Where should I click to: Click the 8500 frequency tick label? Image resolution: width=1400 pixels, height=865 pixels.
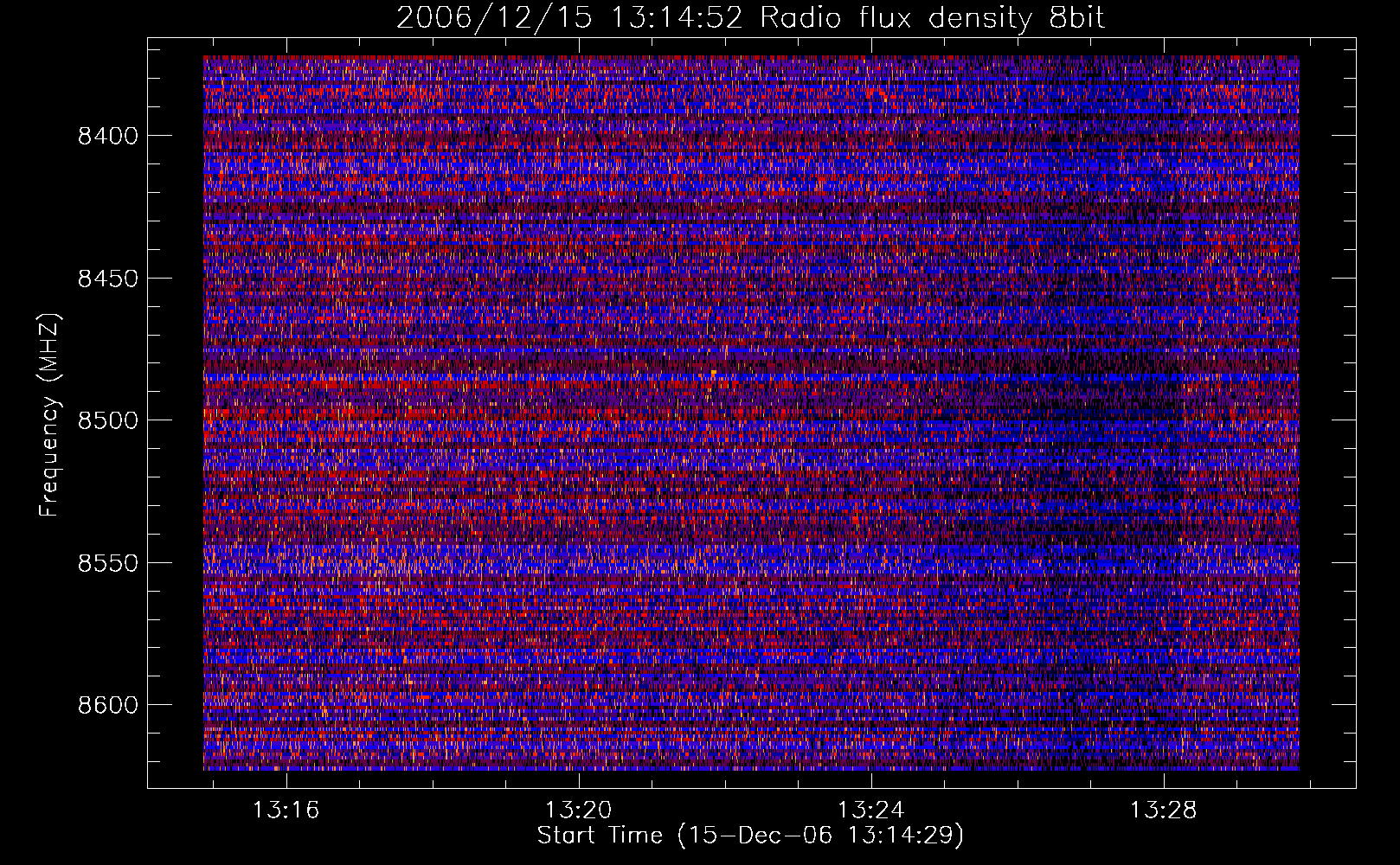108,420
